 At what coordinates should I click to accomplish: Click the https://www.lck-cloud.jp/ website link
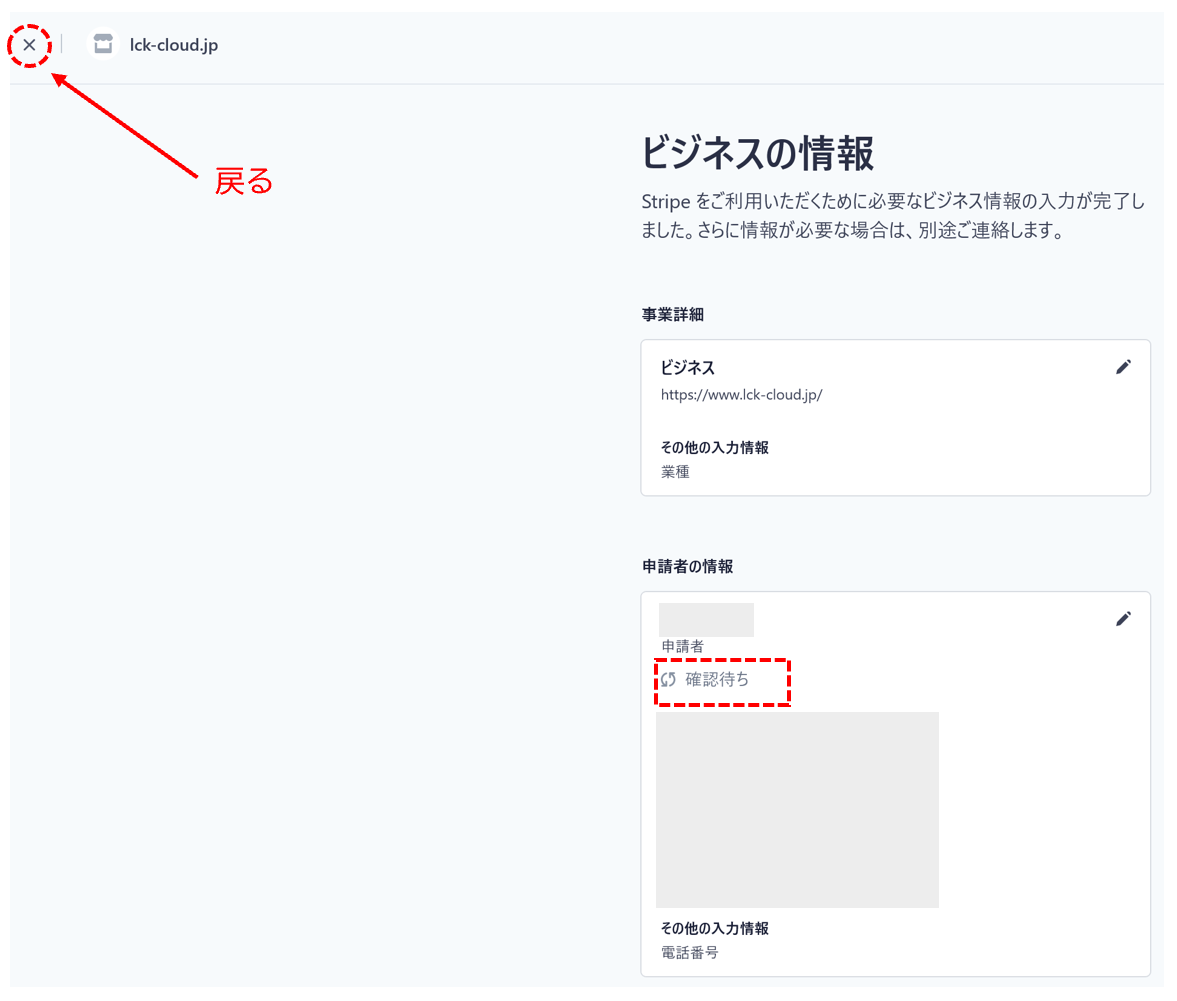tap(742, 394)
